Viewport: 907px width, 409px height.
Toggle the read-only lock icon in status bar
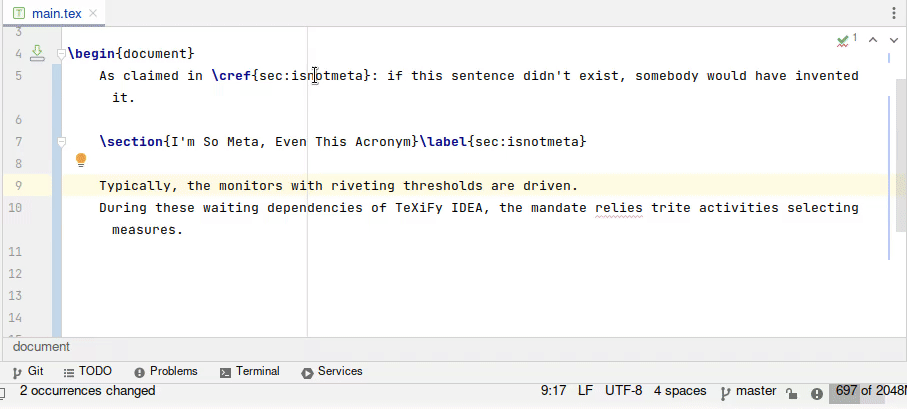791,392
